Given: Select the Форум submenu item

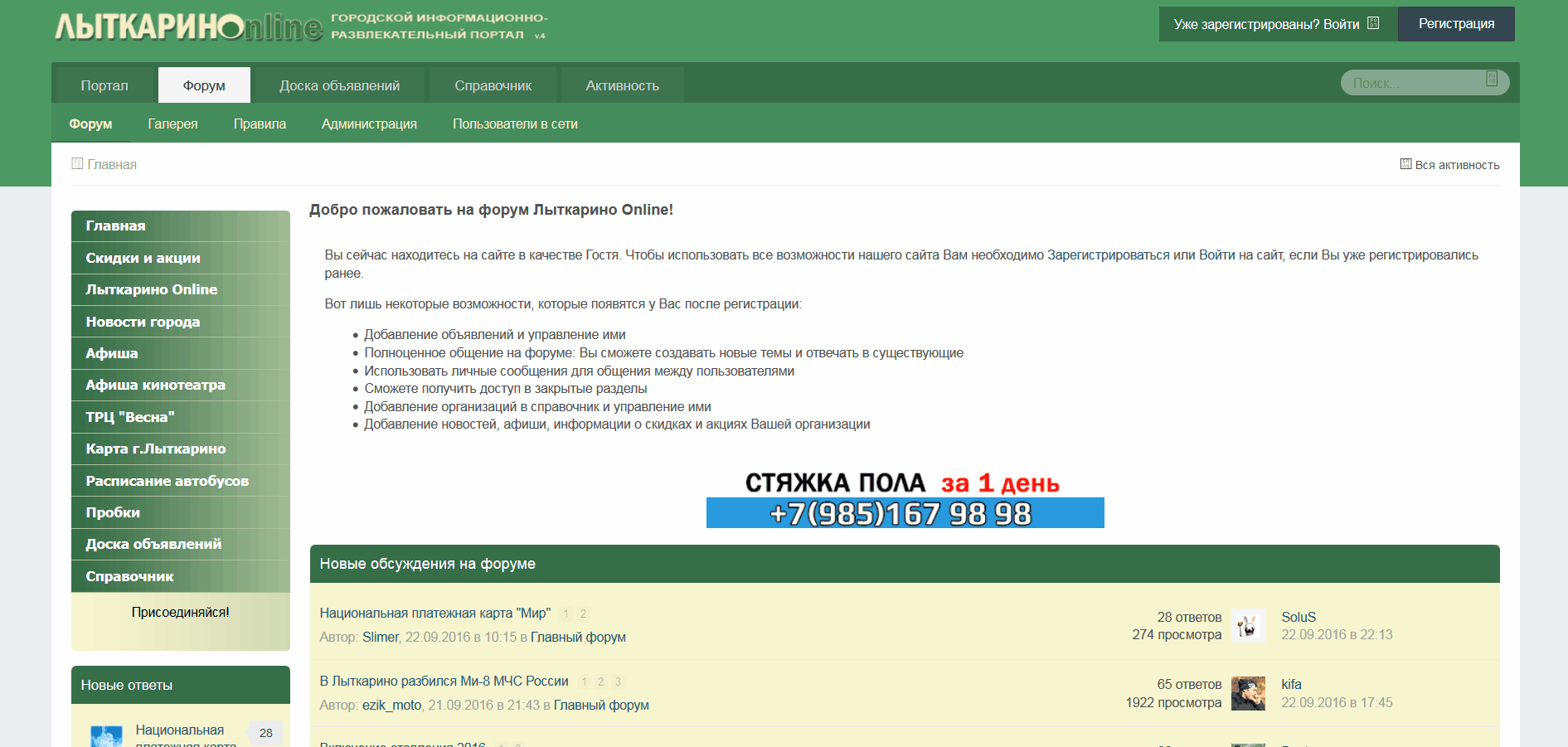Looking at the screenshot, I should tap(90, 124).
